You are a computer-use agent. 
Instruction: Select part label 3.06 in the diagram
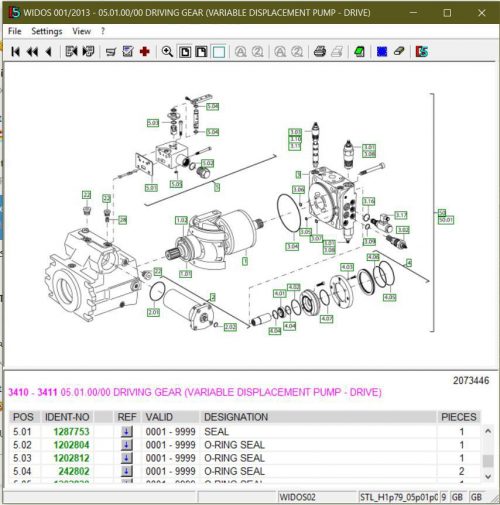coord(298,190)
